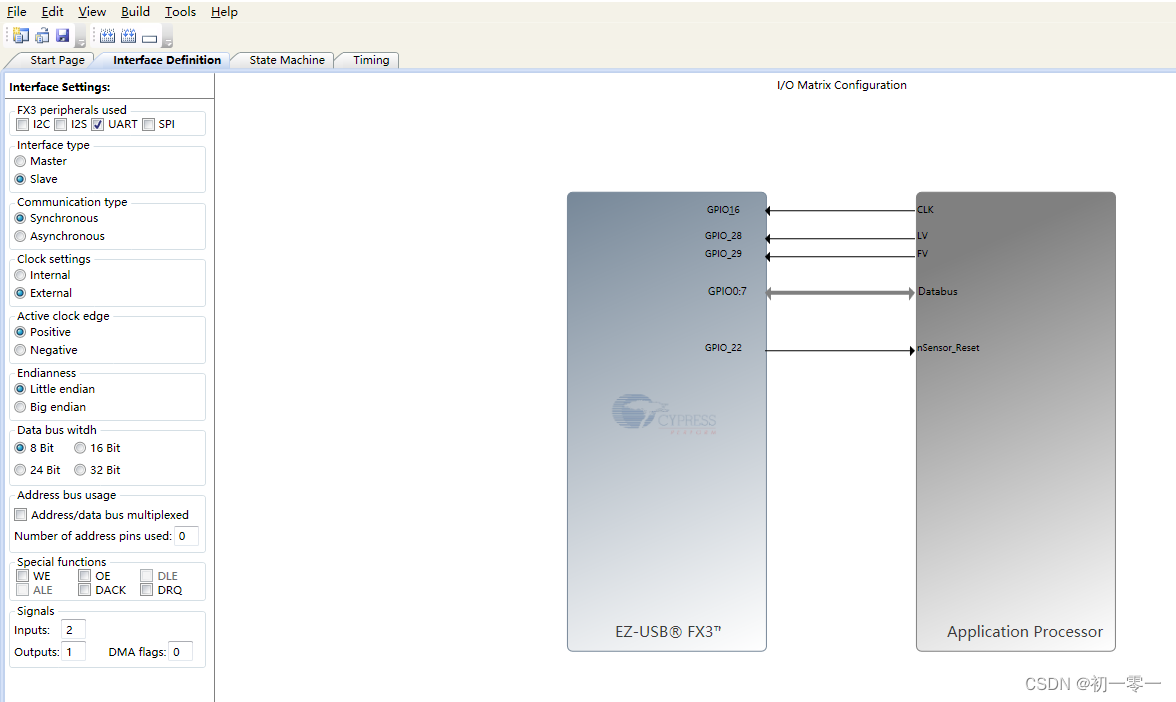Check Address/data bus multiplexed
1176x702 pixels.
(21, 514)
